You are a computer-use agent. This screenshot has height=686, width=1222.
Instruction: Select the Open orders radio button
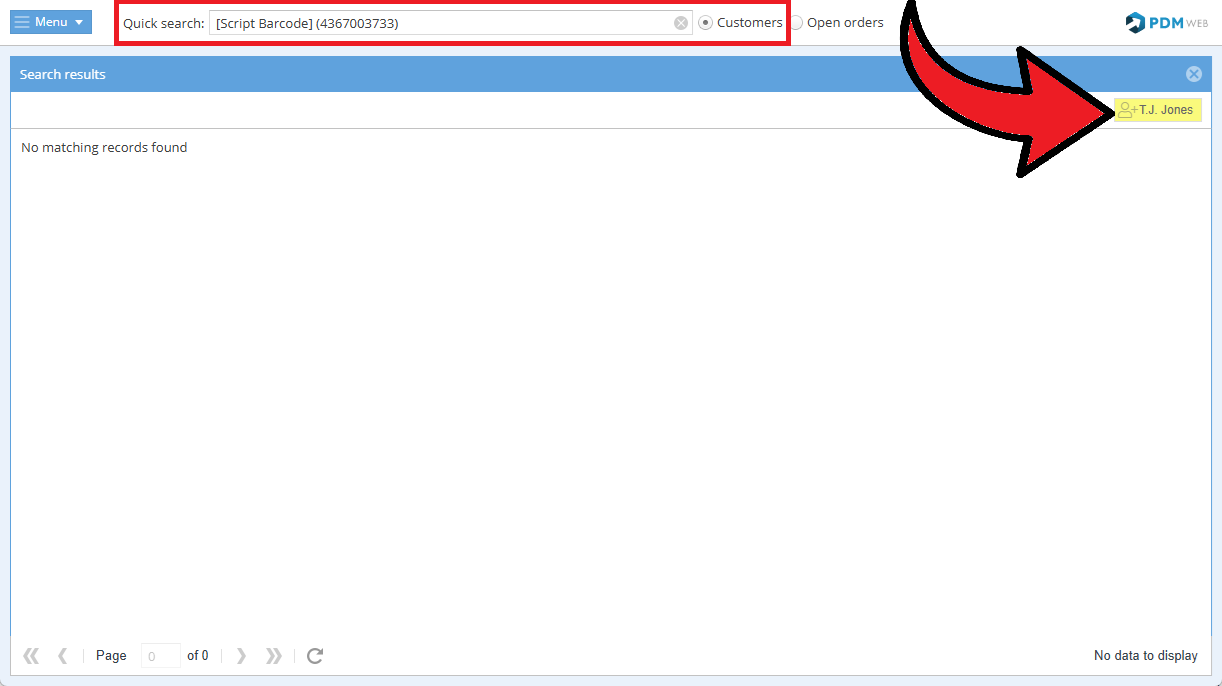(x=797, y=23)
